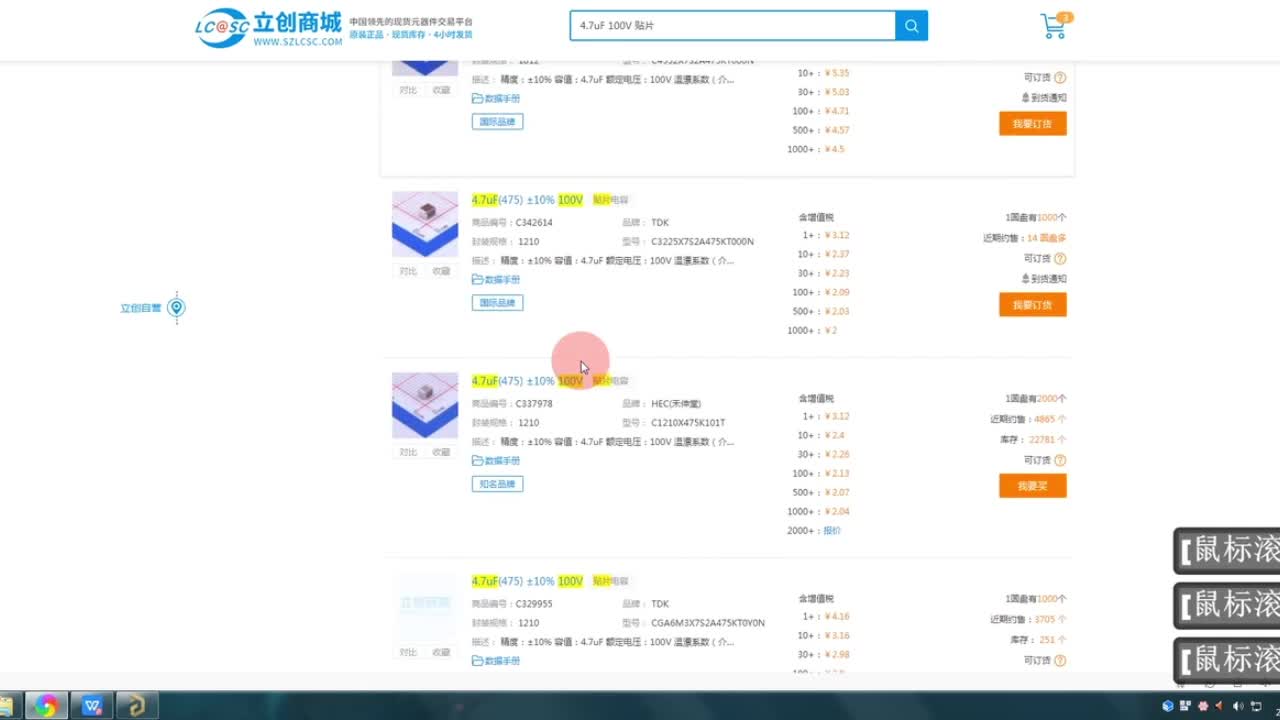Screen dimensions: 1280x720
Task: Open 数据手册 for the topmost 1812 product
Action: pyautogui.click(x=496, y=99)
